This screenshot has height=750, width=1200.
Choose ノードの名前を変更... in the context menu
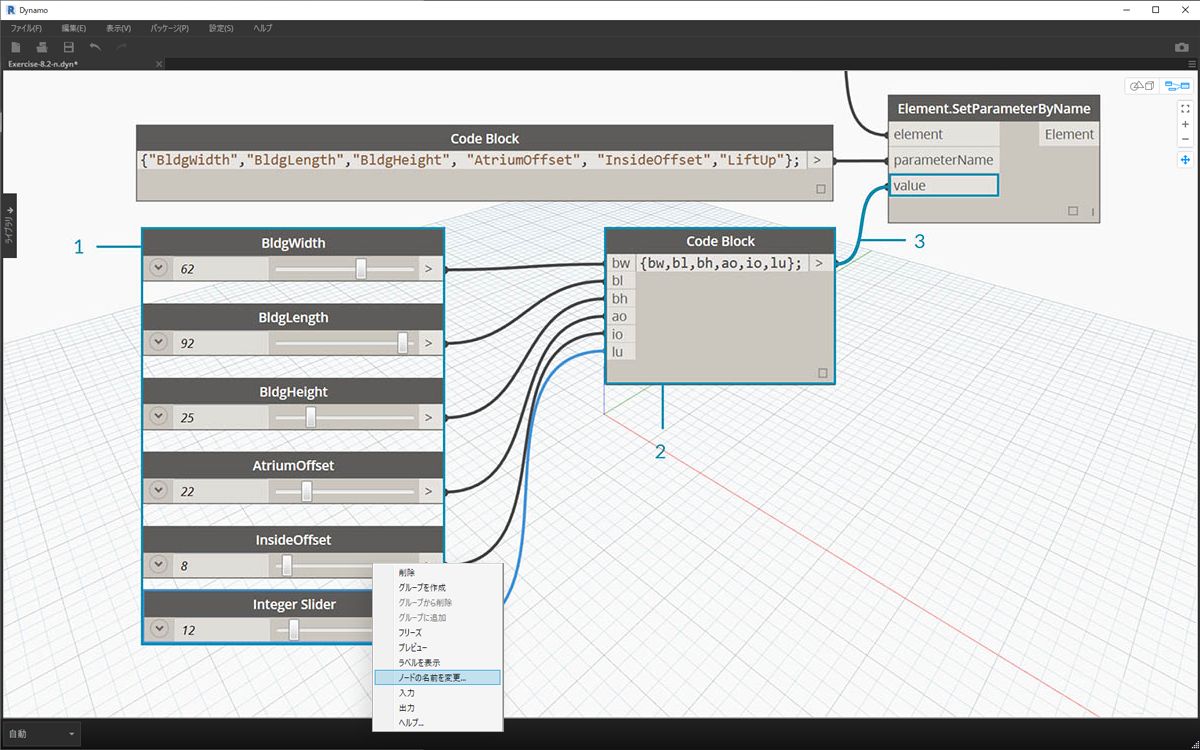pos(437,678)
